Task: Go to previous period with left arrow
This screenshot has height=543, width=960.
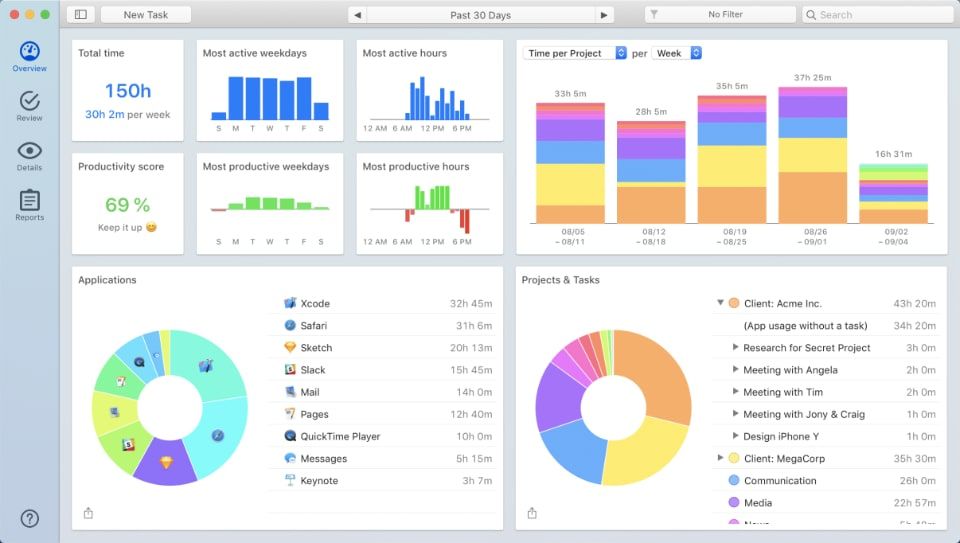Action: click(358, 15)
